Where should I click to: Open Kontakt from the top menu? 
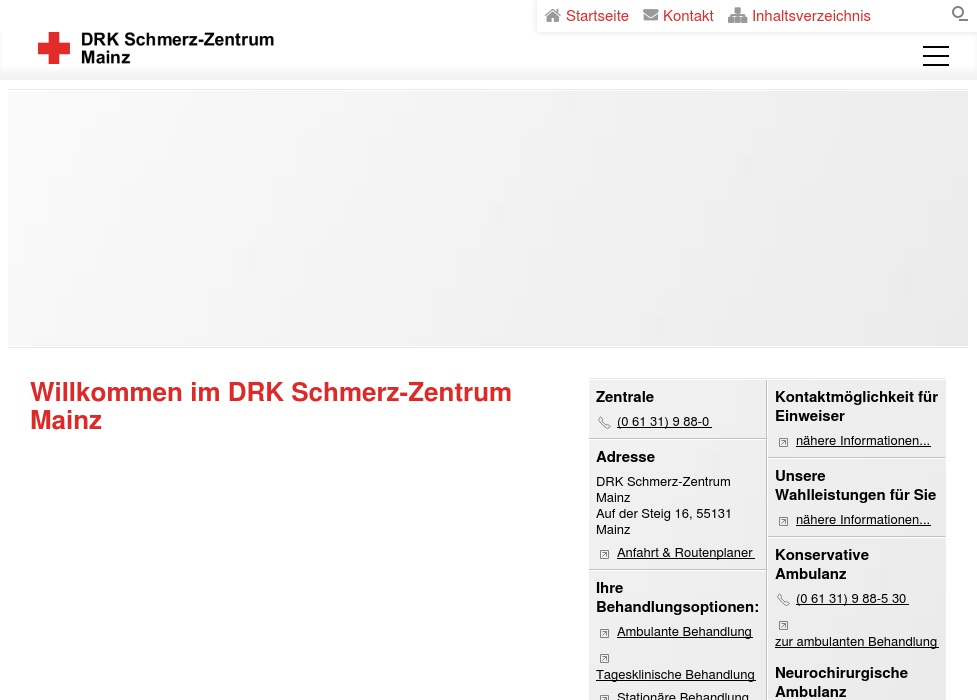[688, 16]
